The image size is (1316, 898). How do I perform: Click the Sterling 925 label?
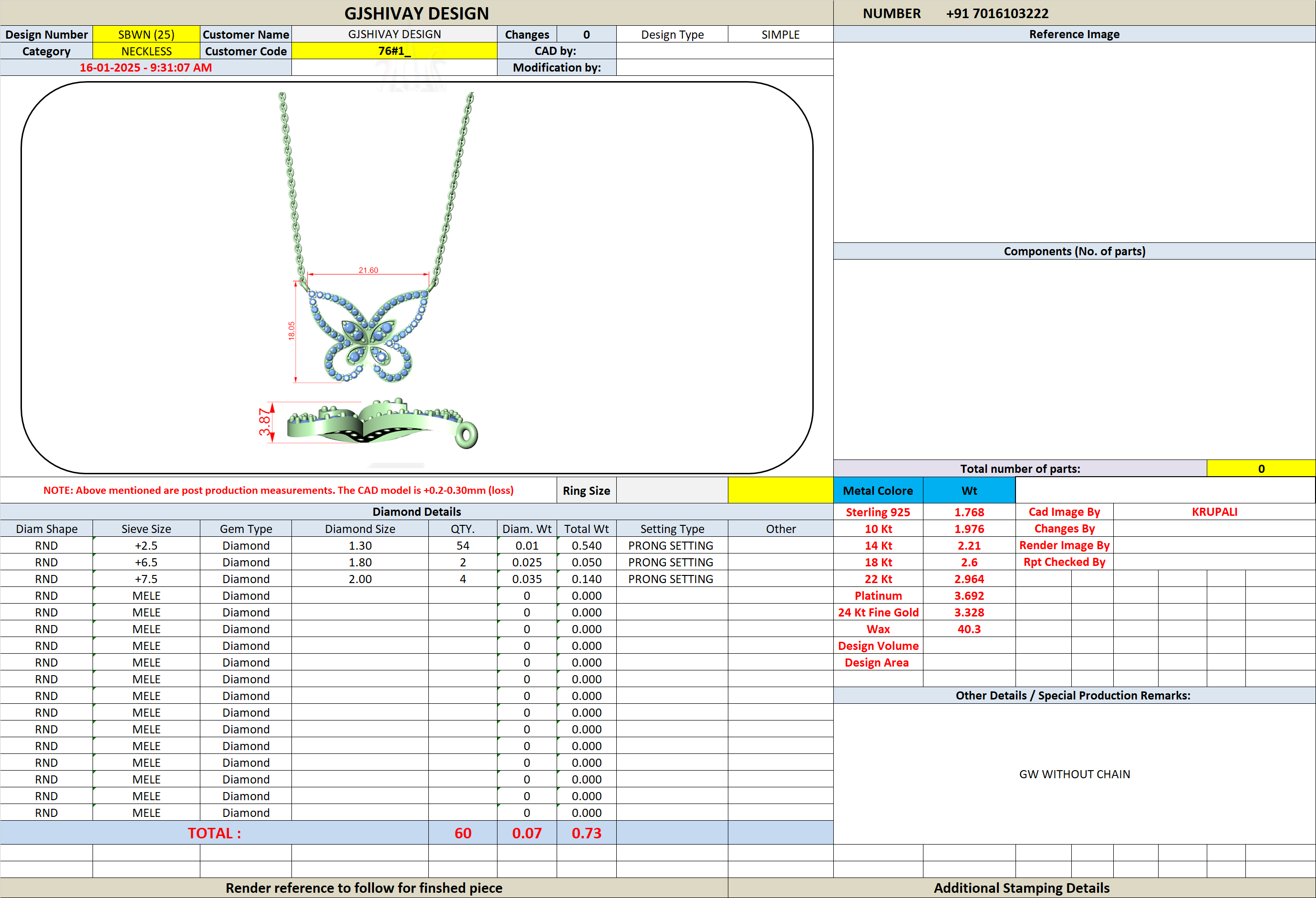click(878, 512)
